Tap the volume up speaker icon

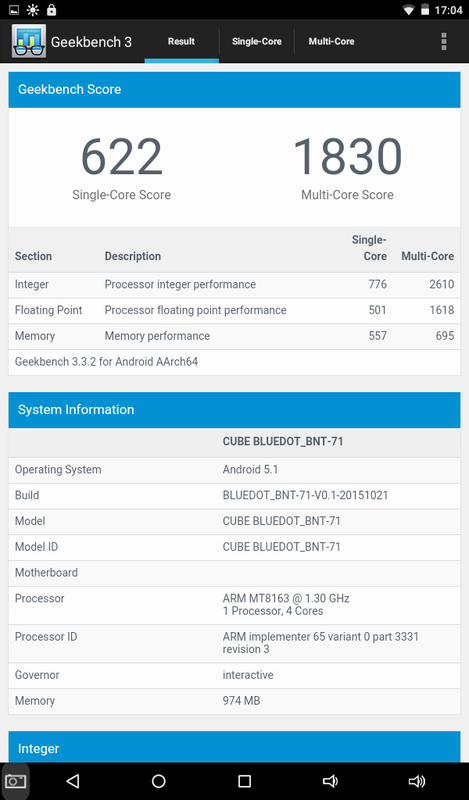click(417, 781)
